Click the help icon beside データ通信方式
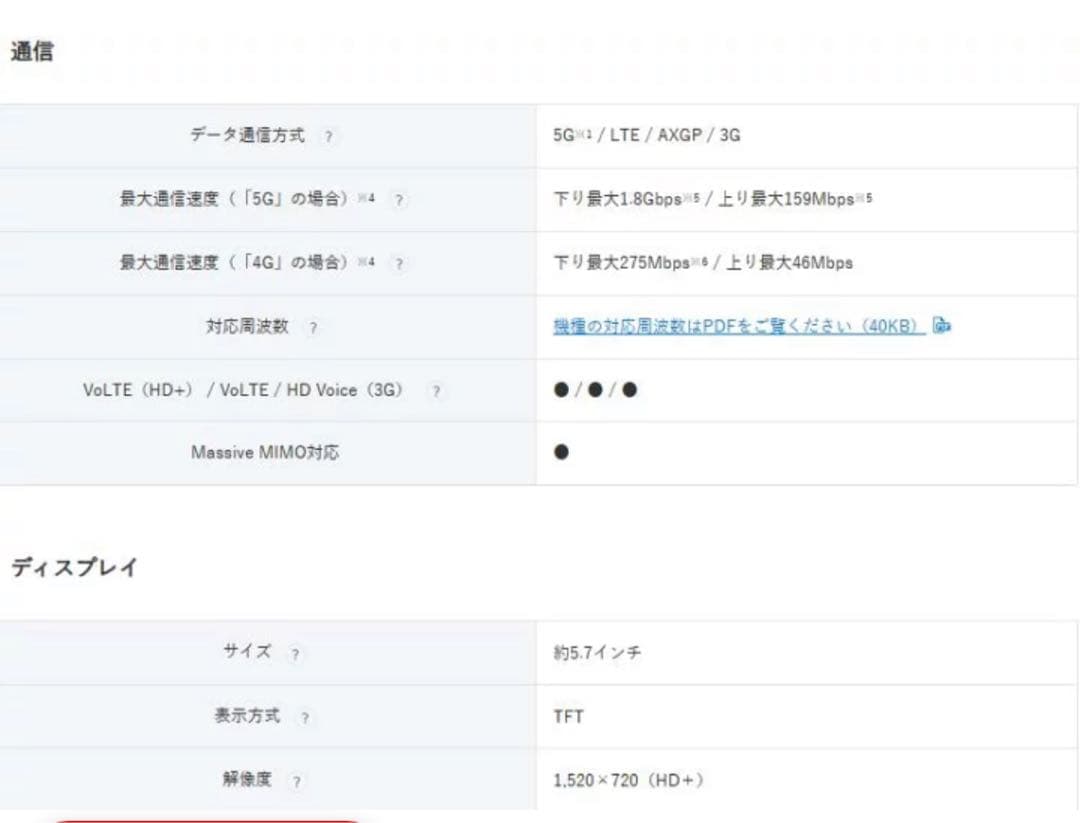The image size is (1080, 823). coord(330,136)
